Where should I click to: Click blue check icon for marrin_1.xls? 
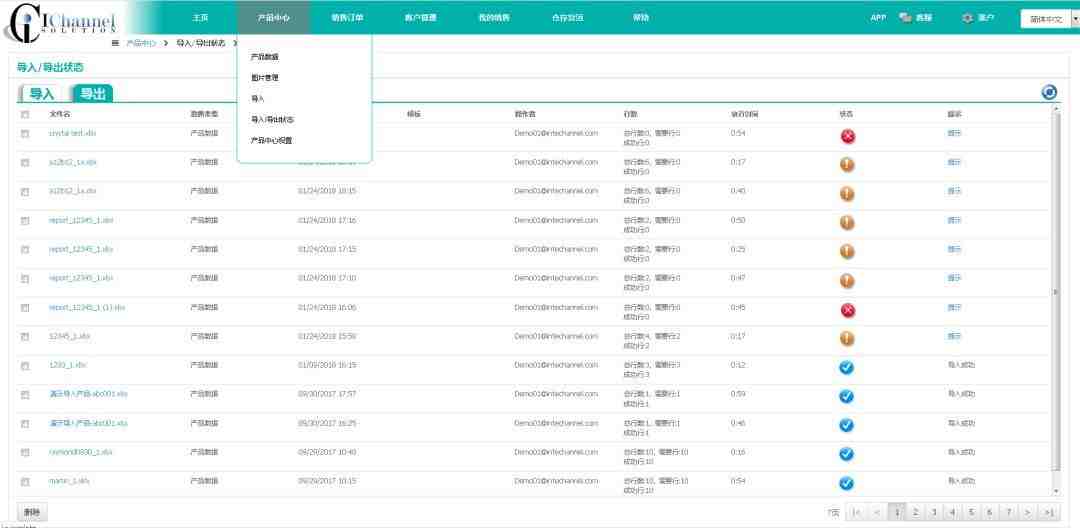(x=847, y=483)
